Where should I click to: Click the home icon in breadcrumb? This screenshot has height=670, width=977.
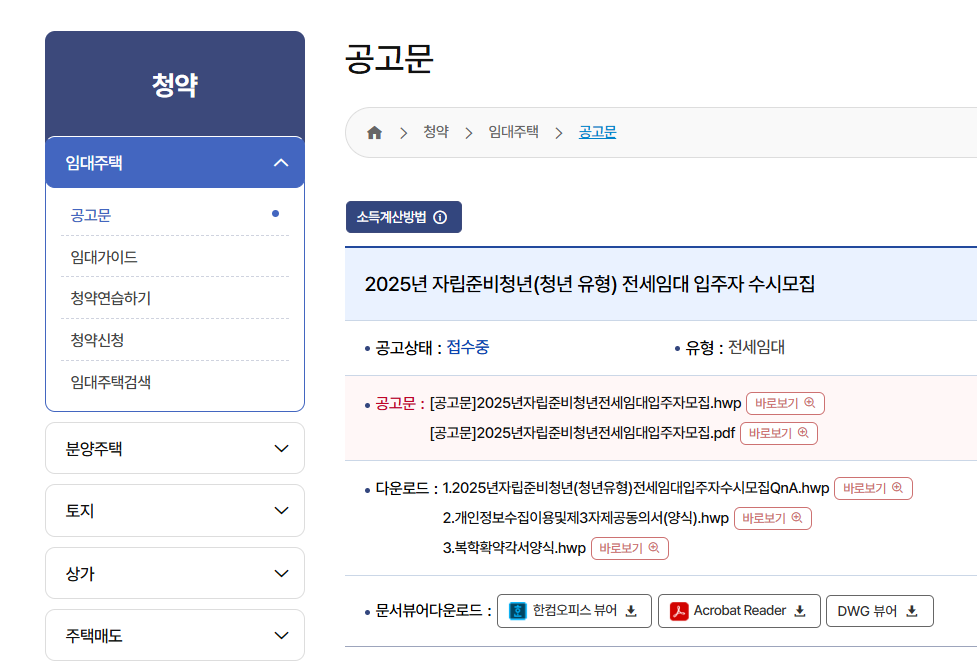pyautogui.click(x=374, y=132)
